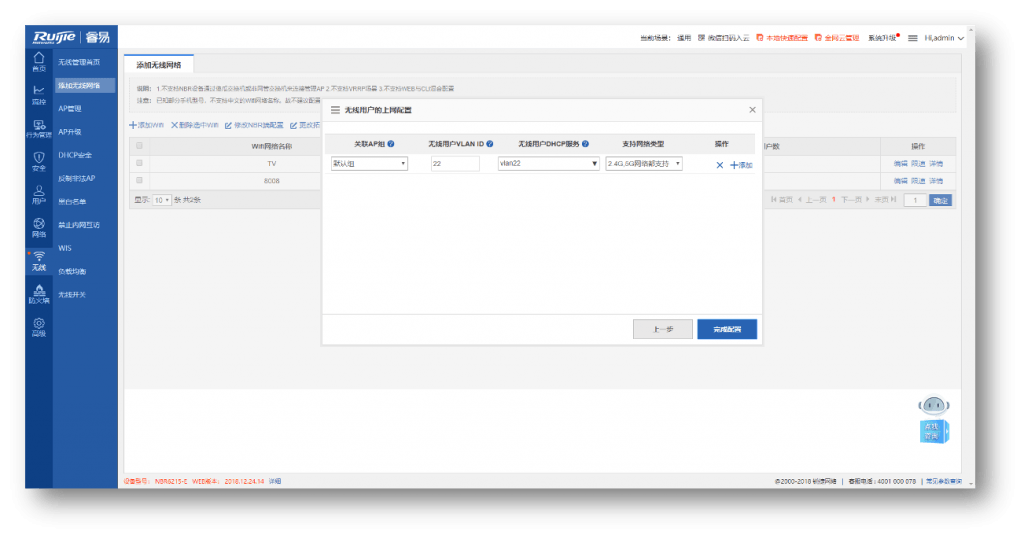The image size is (1024, 538).
Task: Click the blue X delete row icon
Action: point(719,164)
